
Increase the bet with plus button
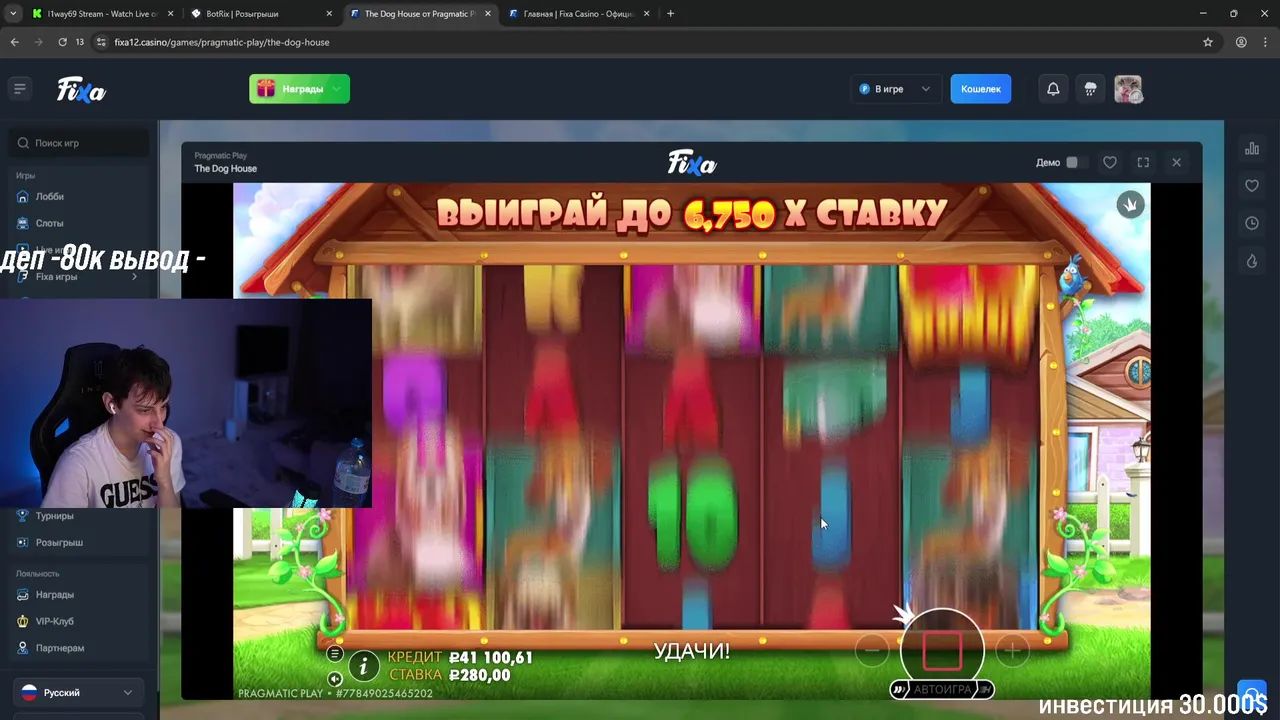coord(1012,651)
